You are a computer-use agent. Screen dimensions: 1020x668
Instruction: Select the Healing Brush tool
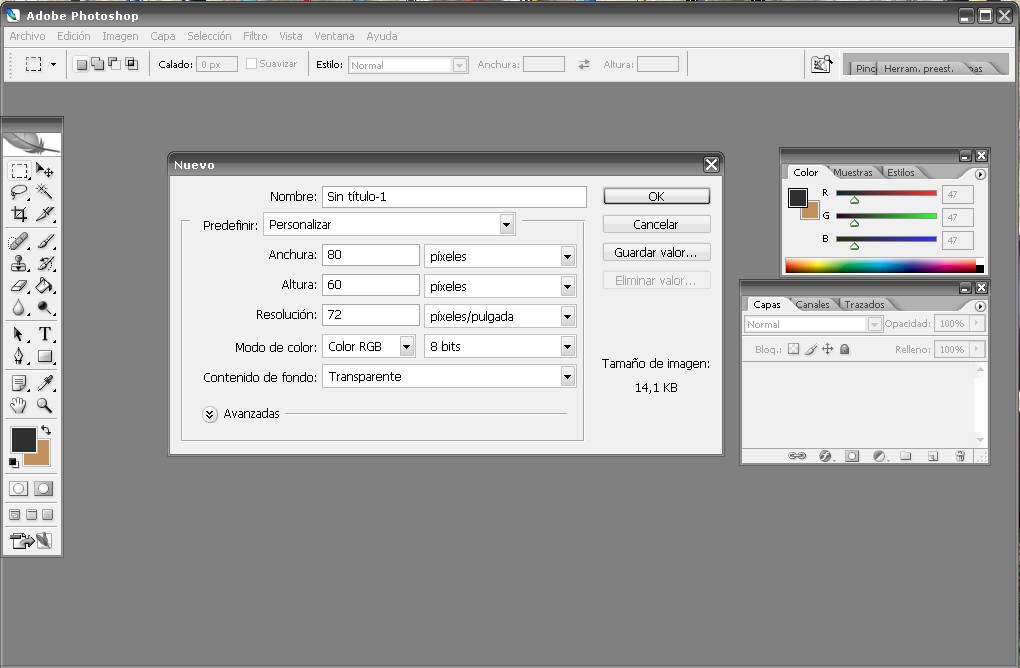pos(20,242)
